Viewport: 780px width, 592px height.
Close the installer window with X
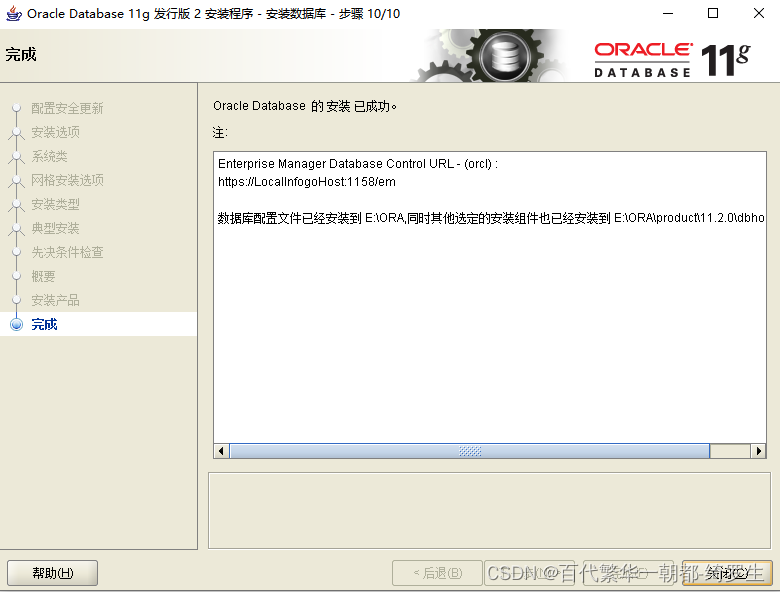(759, 13)
